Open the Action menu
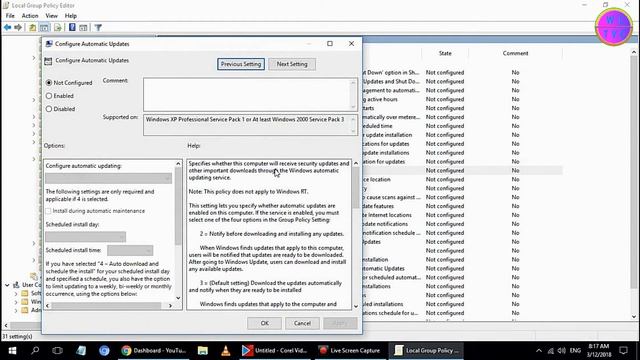640x360 pixels. coord(30,16)
